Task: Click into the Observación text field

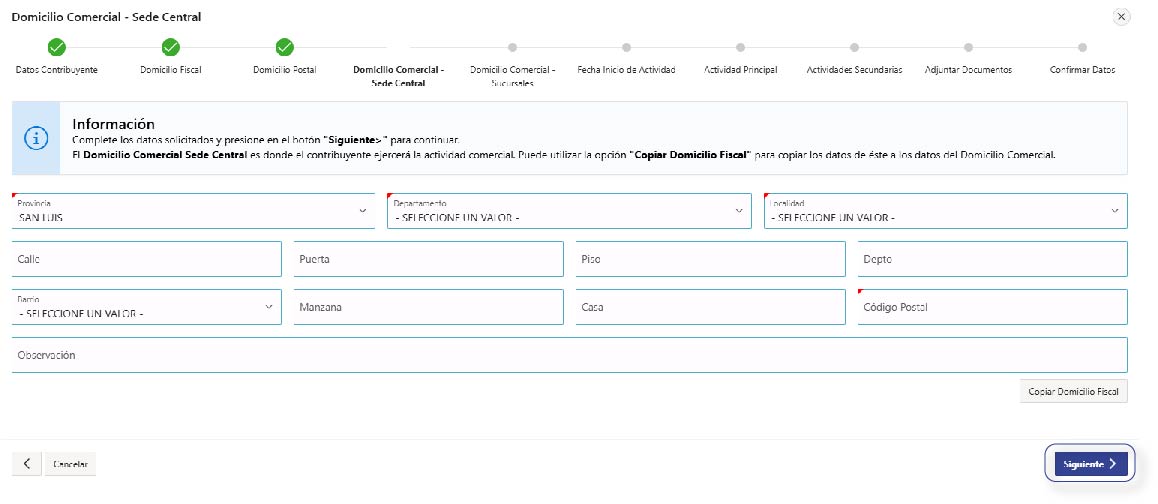Action: point(569,355)
